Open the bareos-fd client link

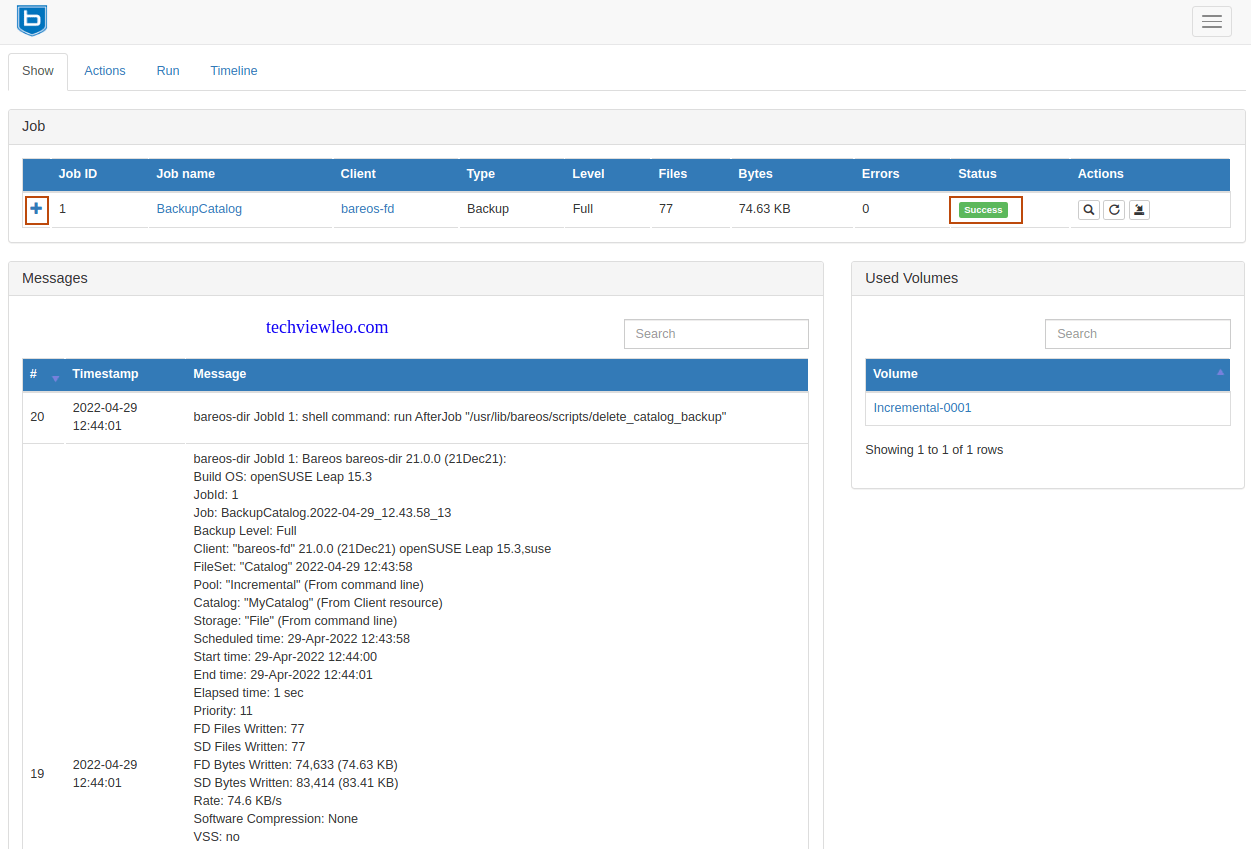(x=367, y=209)
